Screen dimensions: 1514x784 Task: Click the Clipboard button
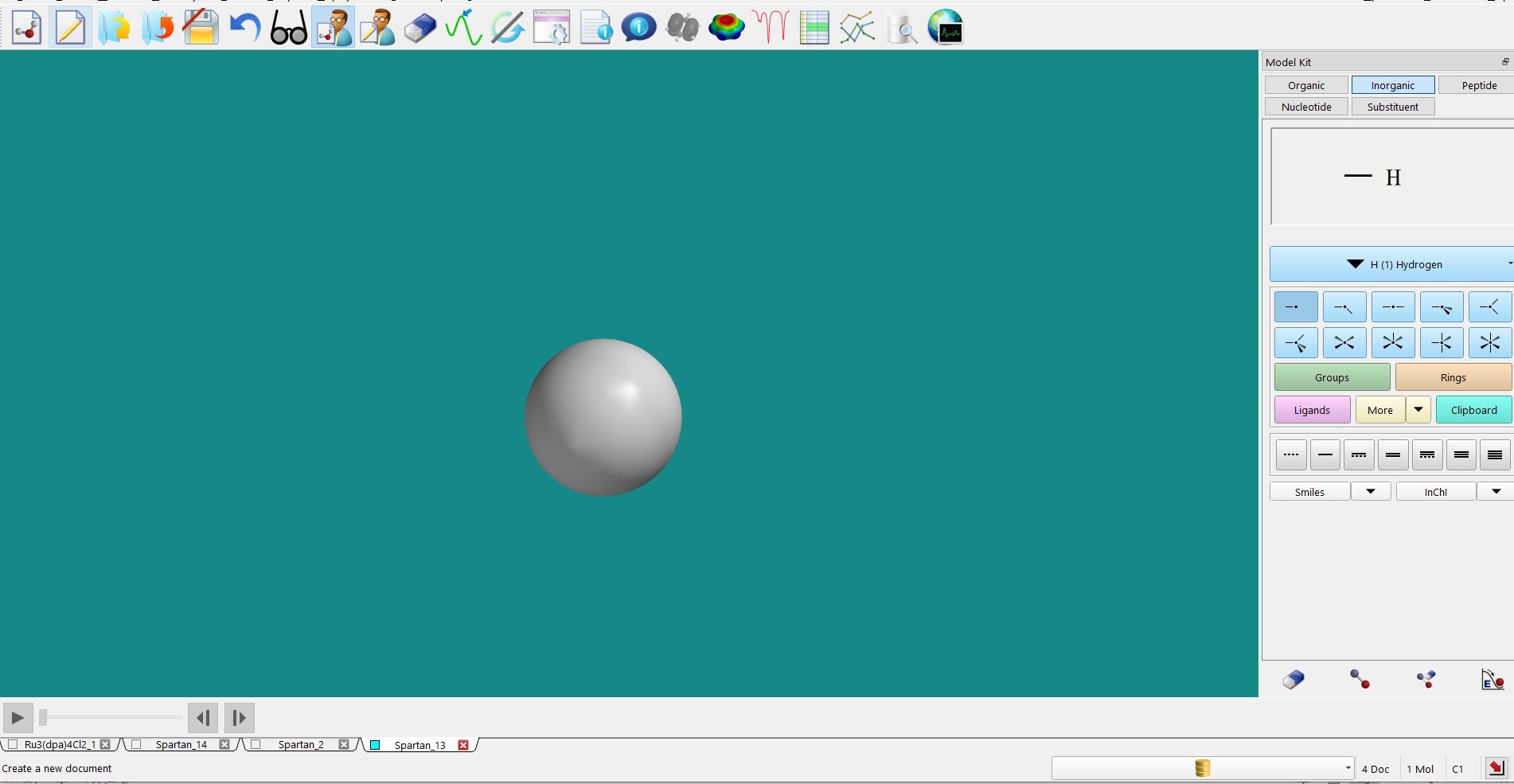(x=1473, y=410)
